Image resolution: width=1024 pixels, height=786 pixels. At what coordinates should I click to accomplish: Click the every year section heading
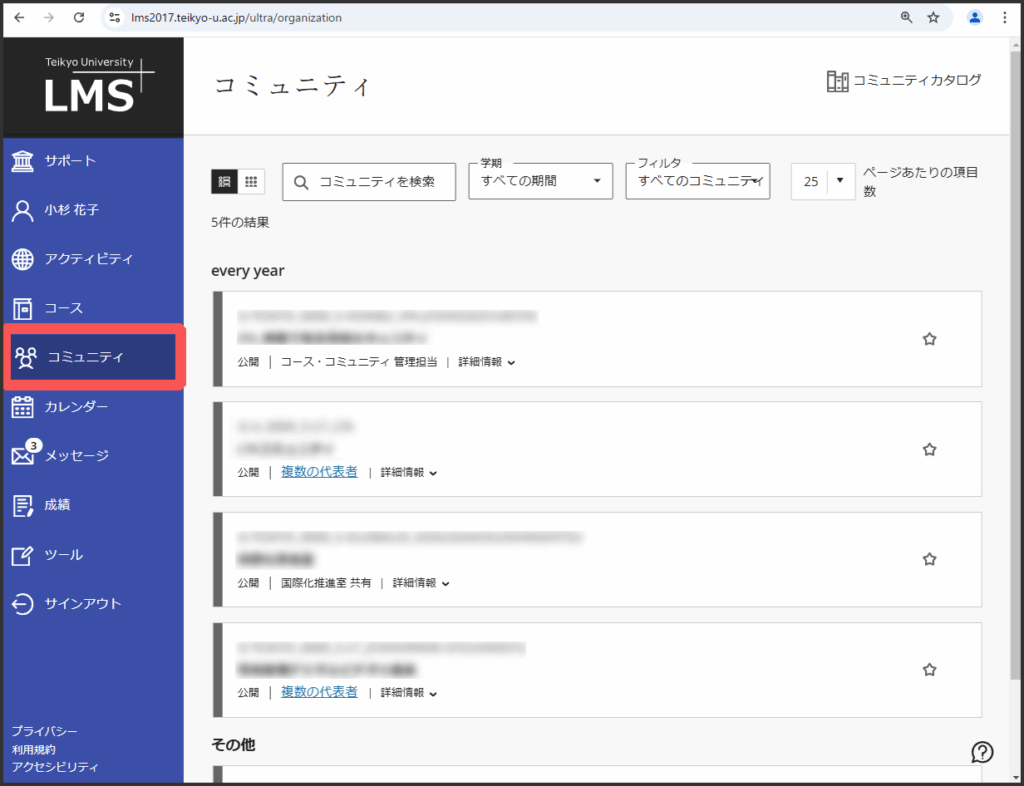click(x=248, y=270)
